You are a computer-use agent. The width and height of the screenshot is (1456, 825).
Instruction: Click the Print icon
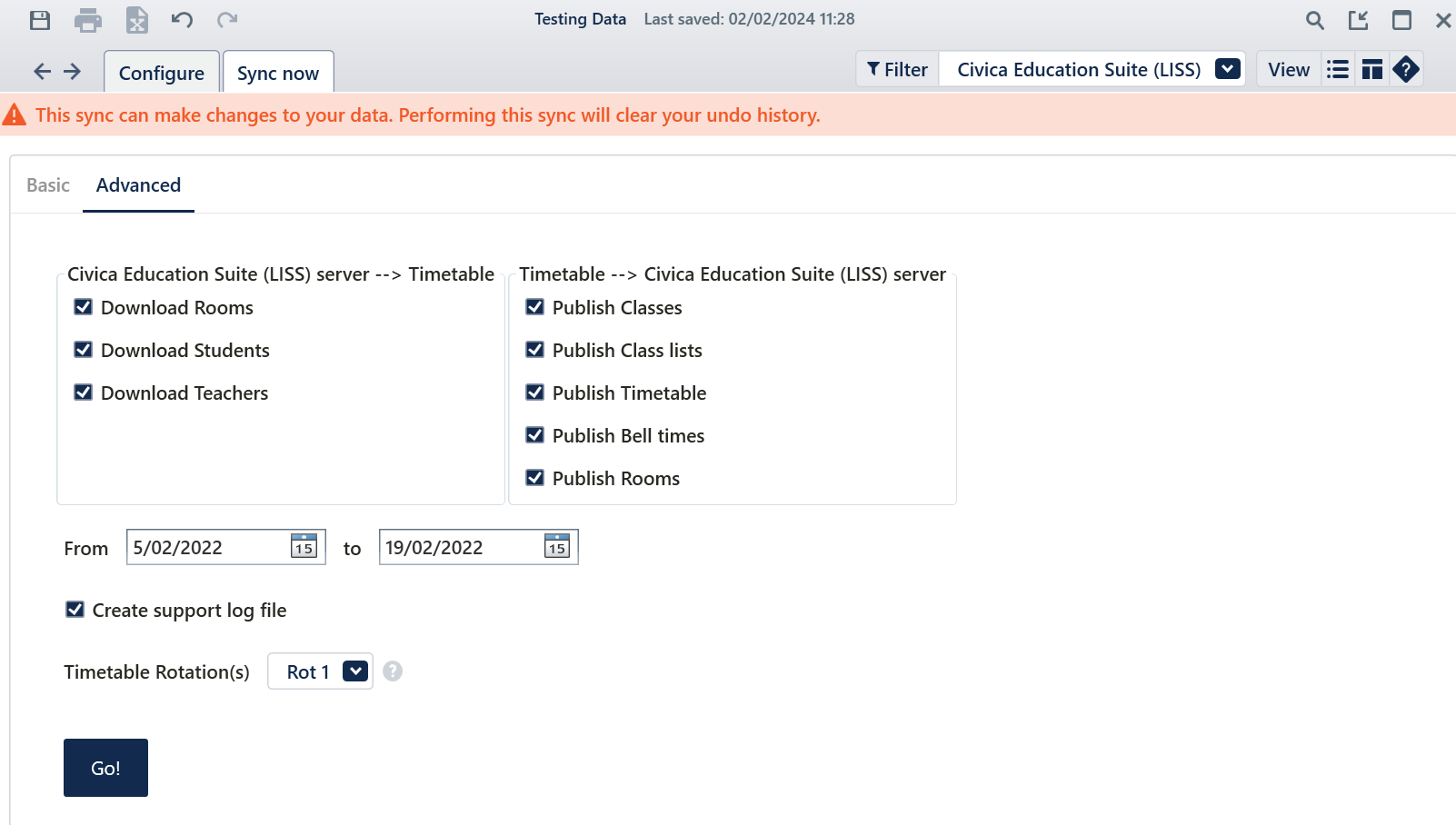(x=88, y=20)
